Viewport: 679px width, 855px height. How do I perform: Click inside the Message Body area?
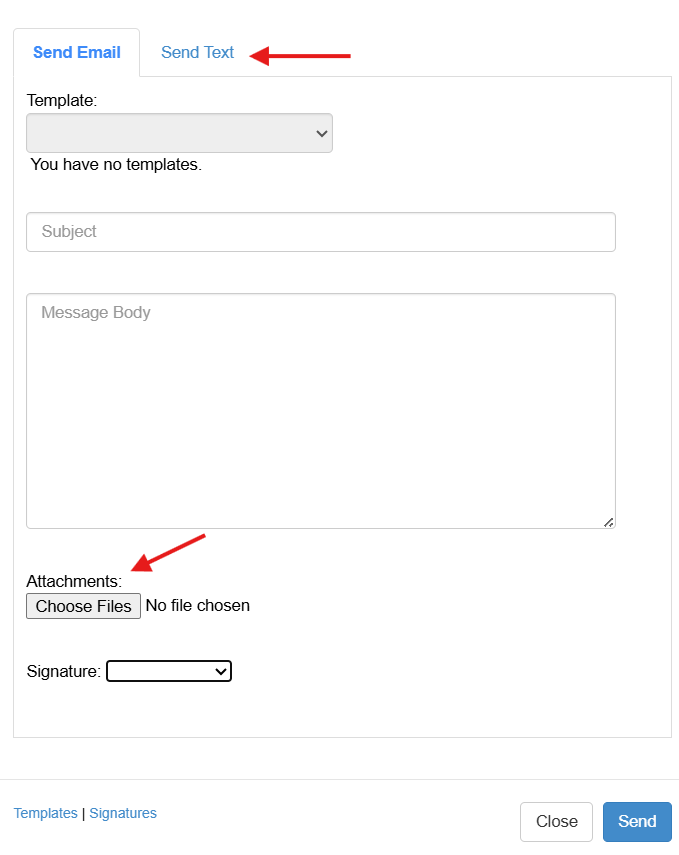[320, 410]
